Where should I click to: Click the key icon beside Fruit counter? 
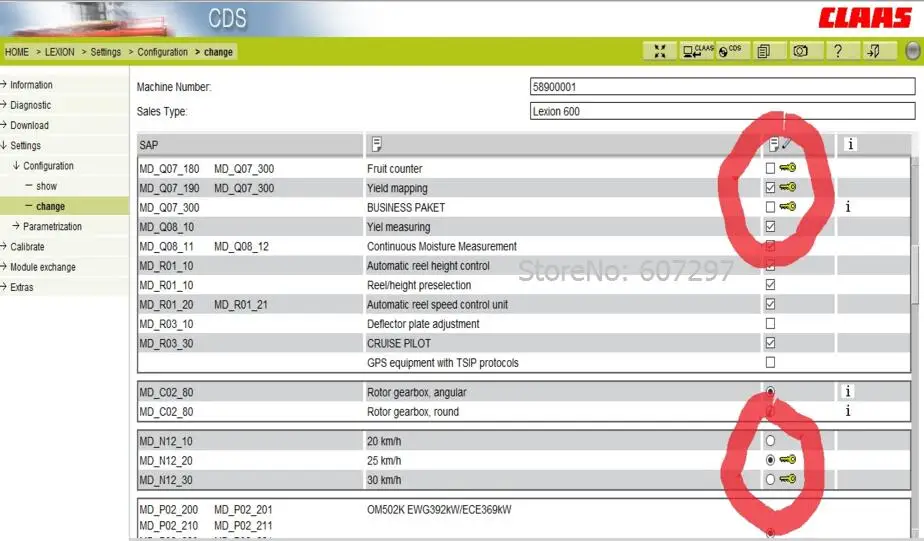[788, 168]
